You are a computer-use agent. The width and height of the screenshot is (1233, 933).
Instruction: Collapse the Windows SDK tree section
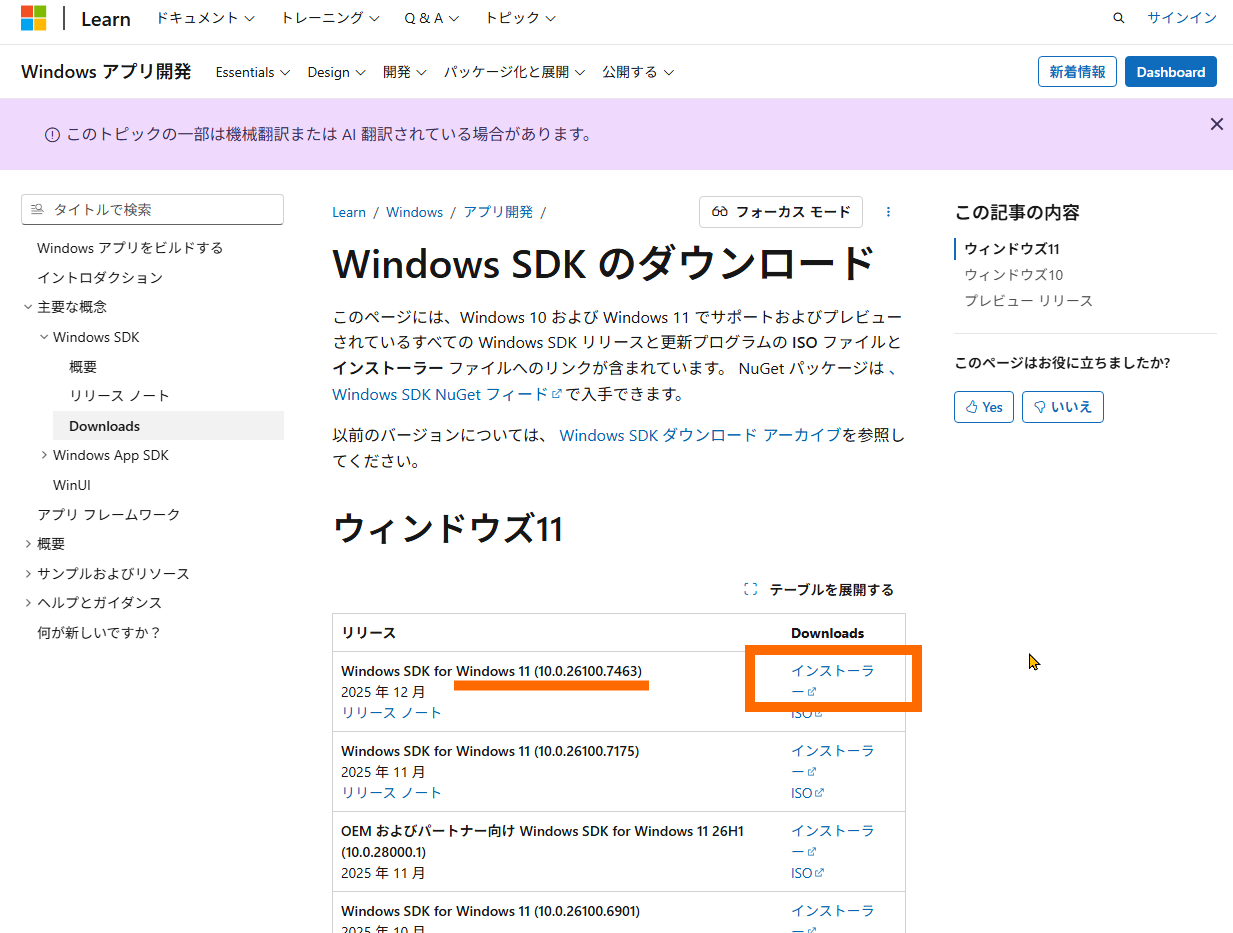(43, 336)
